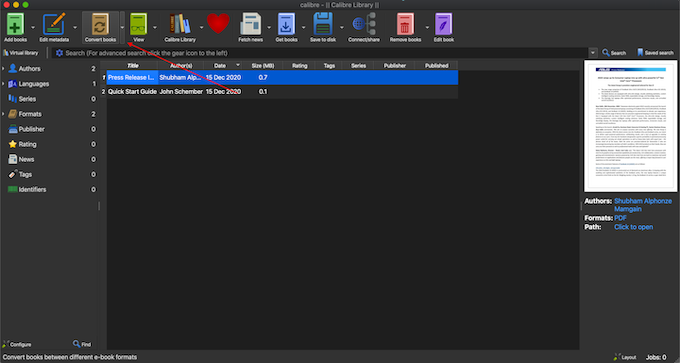Screen dimensions: 680x363
Task: Click the John Schember author cell
Action: pyautogui.click(x=181, y=92)
